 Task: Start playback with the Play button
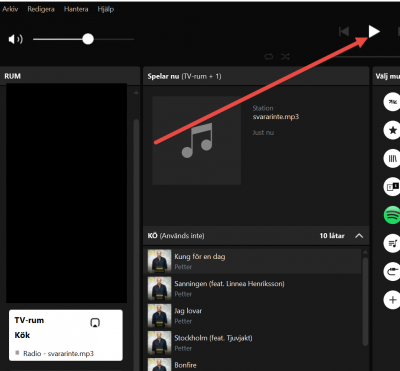374,32
